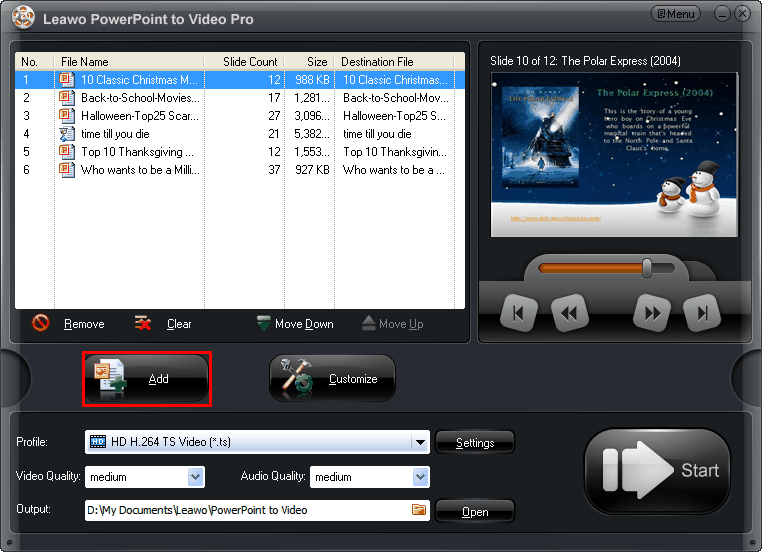Screen dimensions: 762x552
Task: Select the Top 10 Thanksgiving file row
Action: click(240, 152)
